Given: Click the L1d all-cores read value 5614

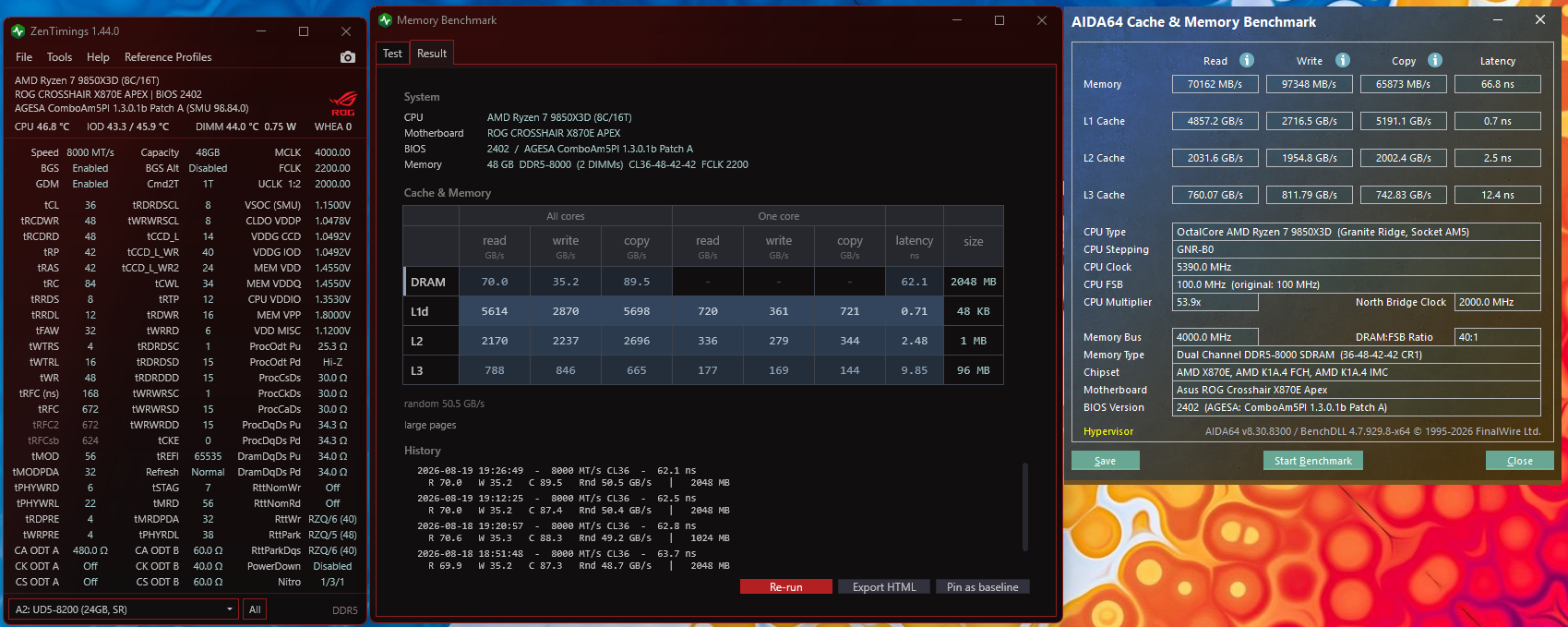Looking at the screenshot, I should [495, 311].
